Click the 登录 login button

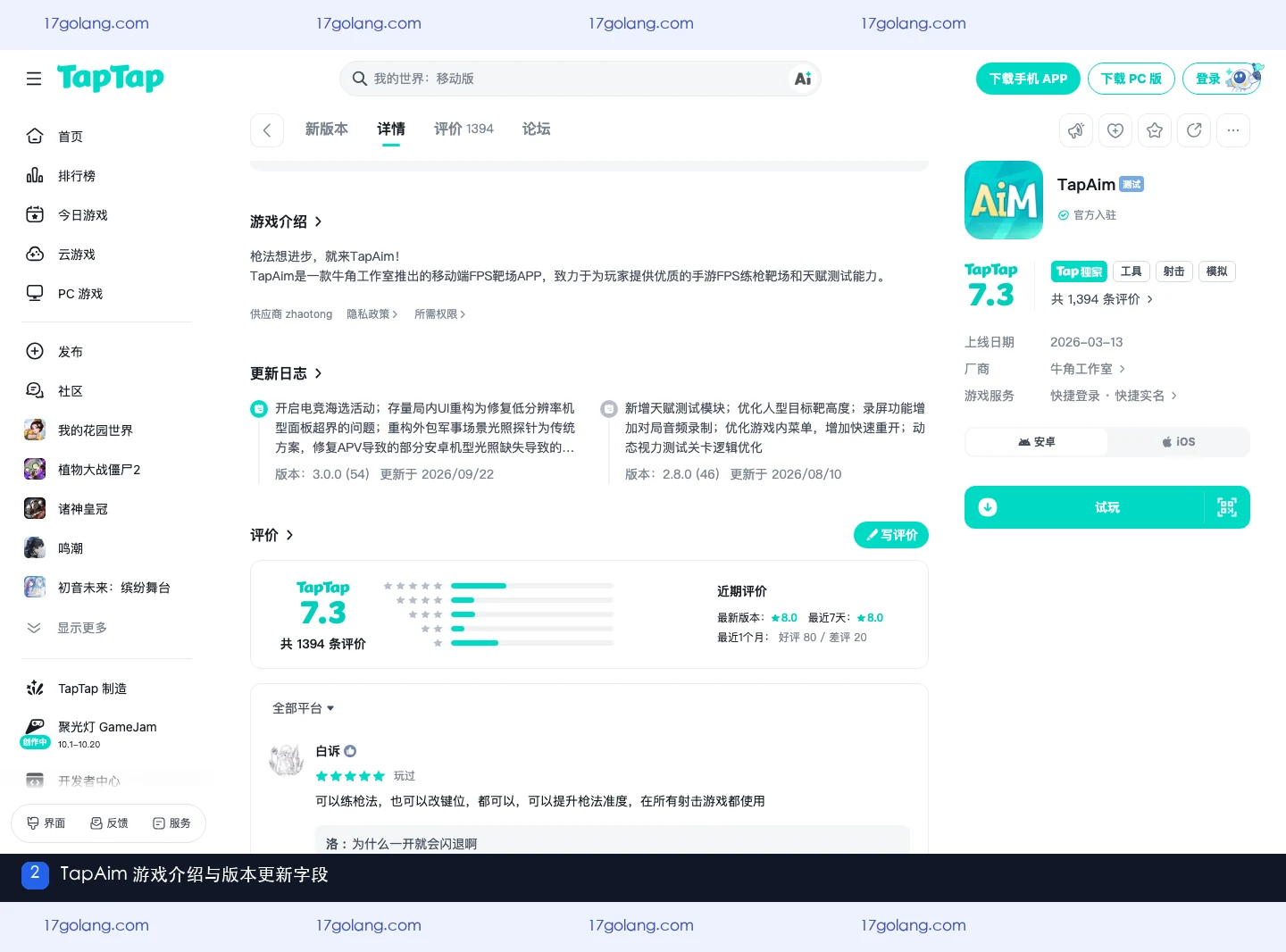click(1222, 79)
